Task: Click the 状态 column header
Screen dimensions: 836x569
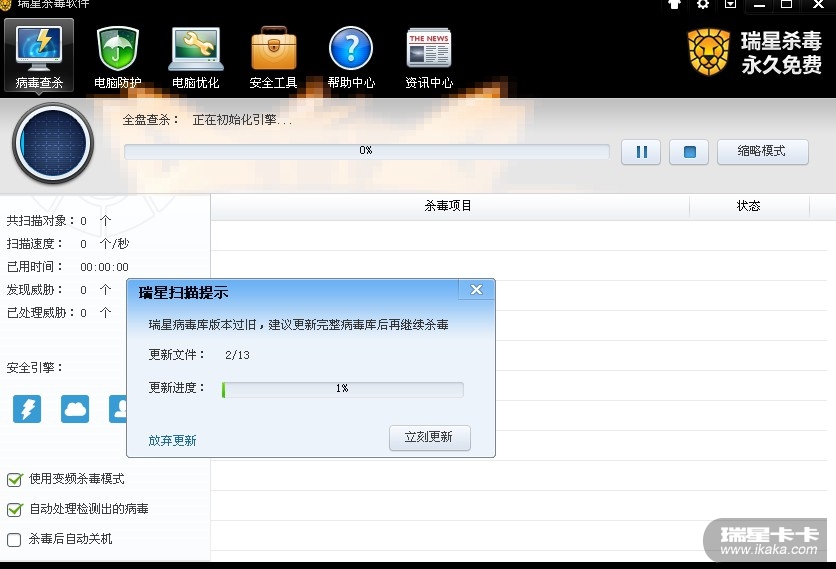Action: [749, 206]
